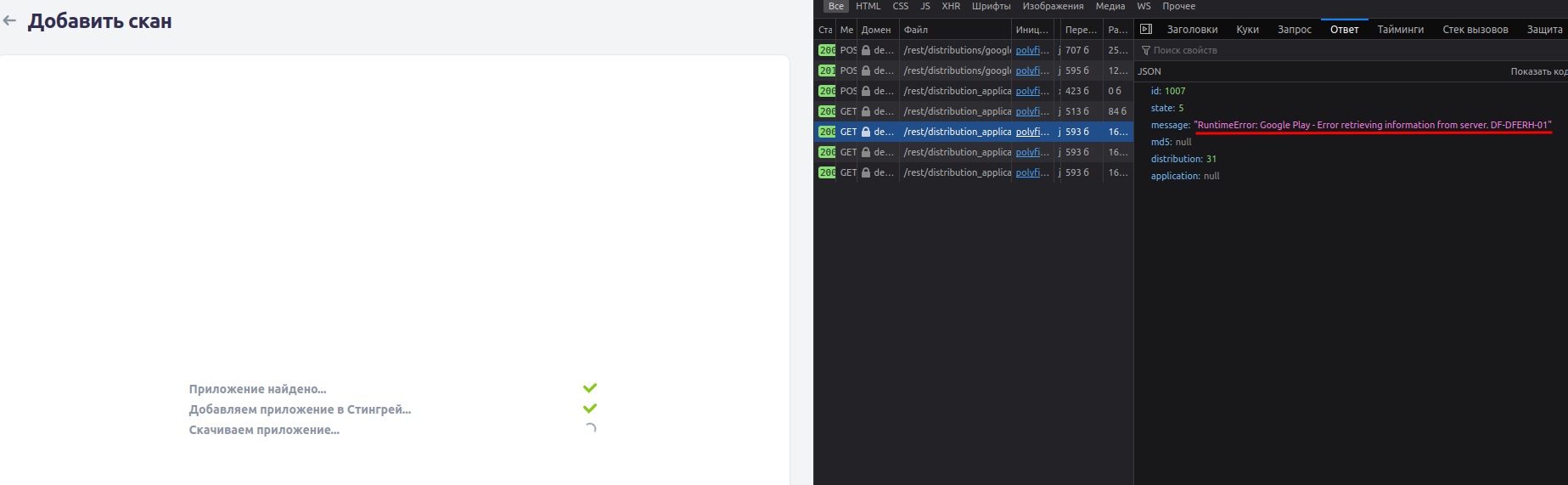Click Показать код raw toggle
Screen dimensions: 1568x485
point(1537,71)
